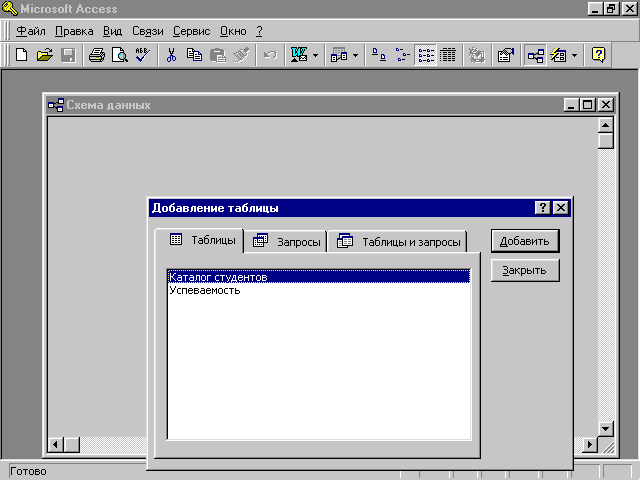Open the Окно menu

click(233, 31)
